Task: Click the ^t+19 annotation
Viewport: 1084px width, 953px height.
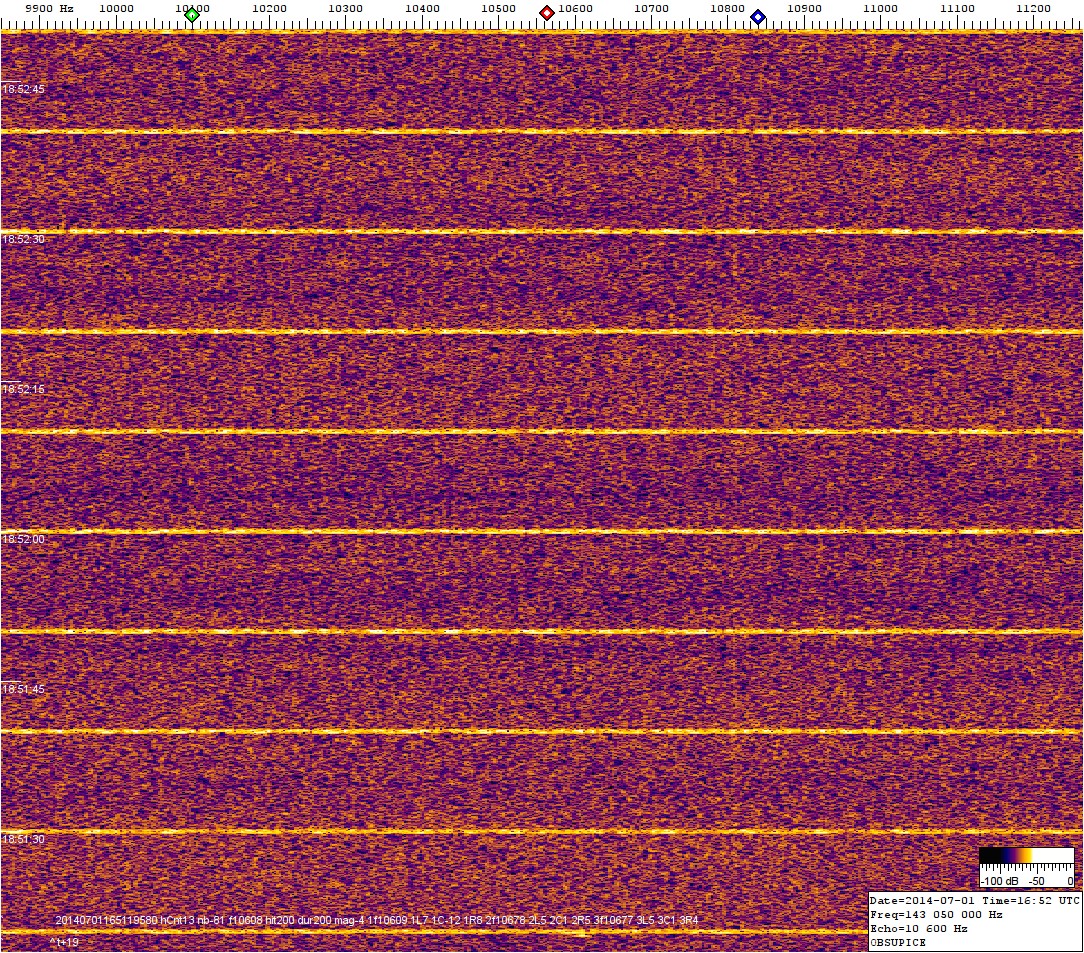Action: pyautogui.click(x=62, y=941)
